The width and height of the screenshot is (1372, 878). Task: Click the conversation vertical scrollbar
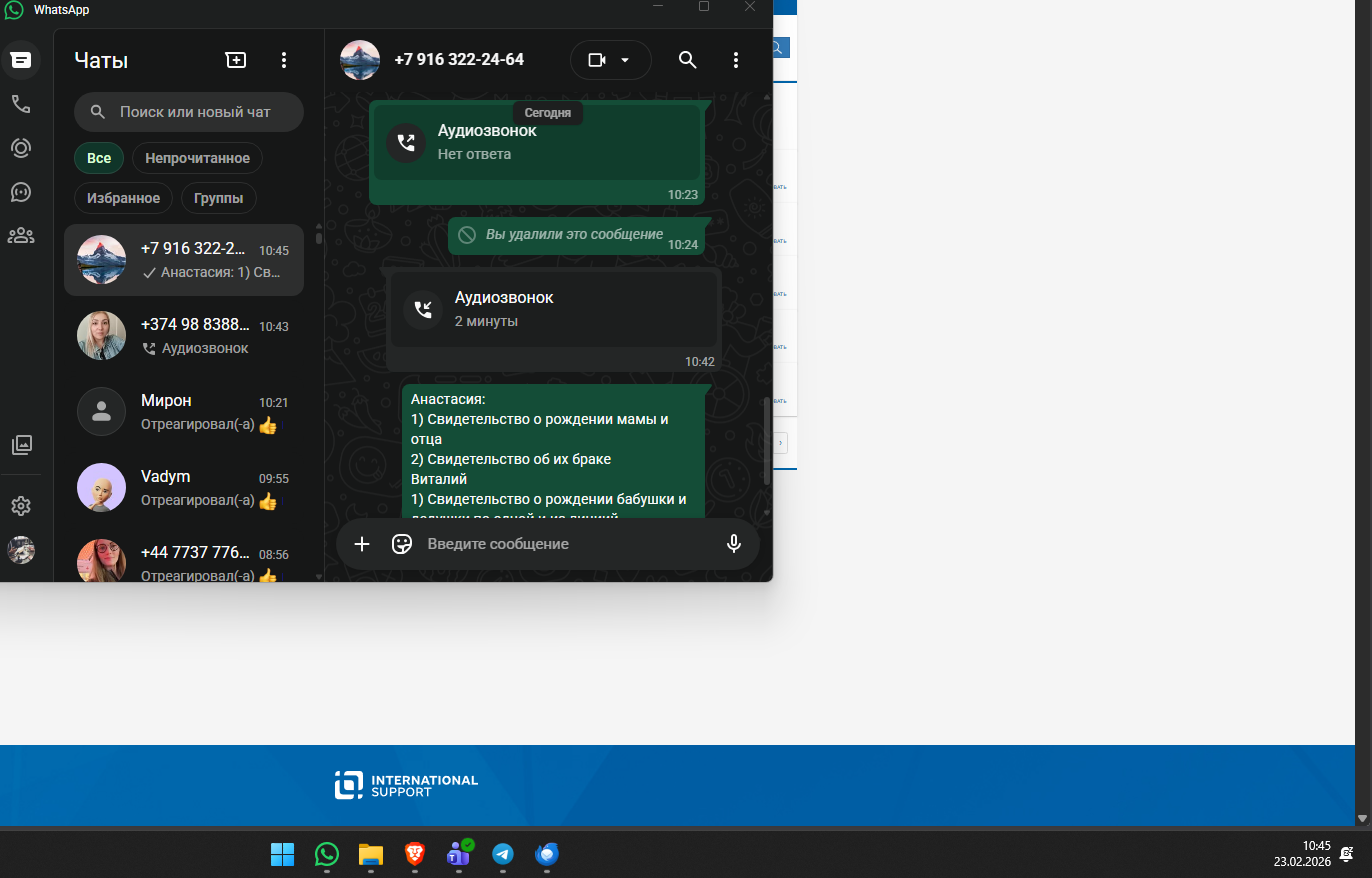(767, 440)
